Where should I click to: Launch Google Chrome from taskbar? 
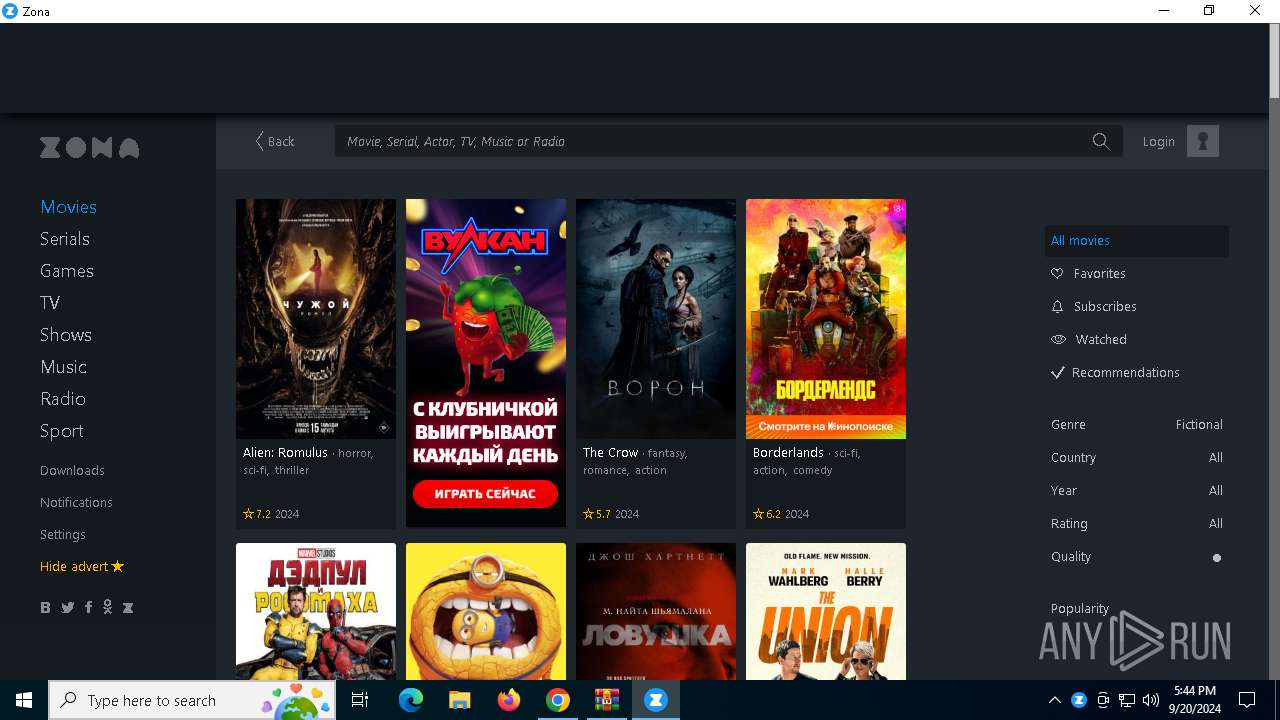click(557, 700)
